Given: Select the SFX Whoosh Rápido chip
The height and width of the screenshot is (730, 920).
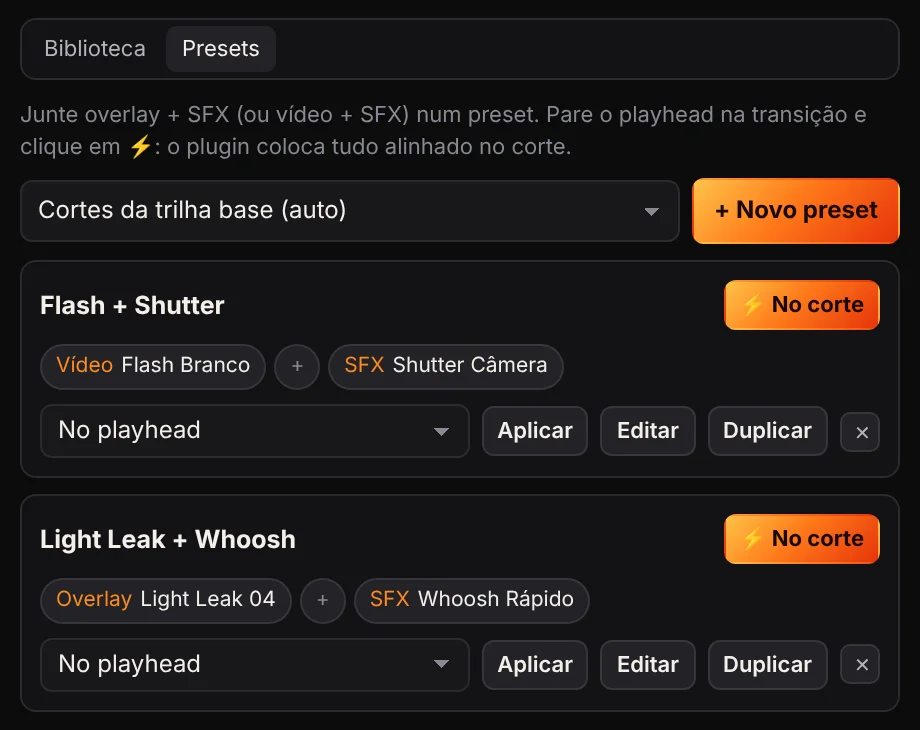Looking at the screenshot, I should [x=472, y=600].
